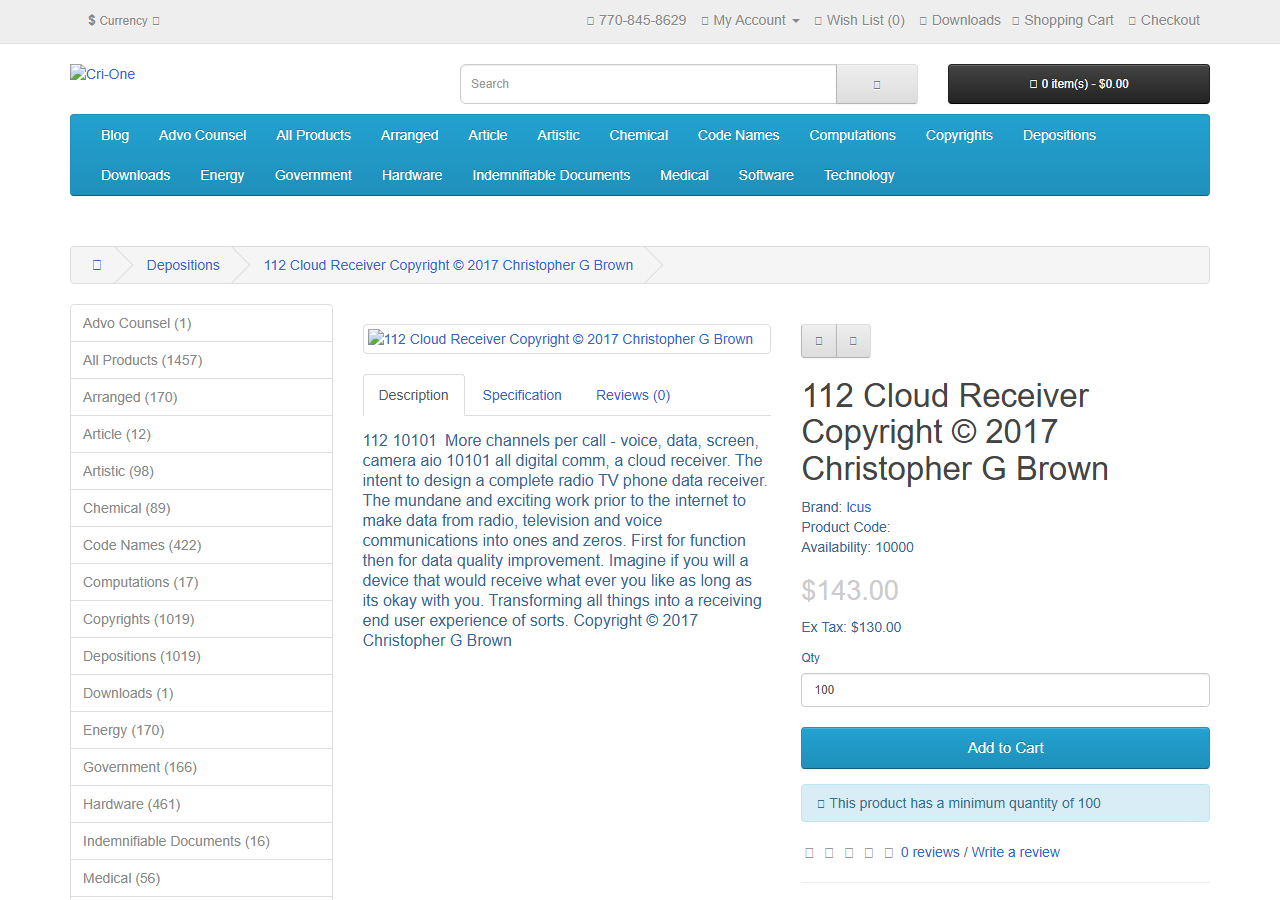
Task: Open Depositions navigation item
Action: pos(1059,135)
